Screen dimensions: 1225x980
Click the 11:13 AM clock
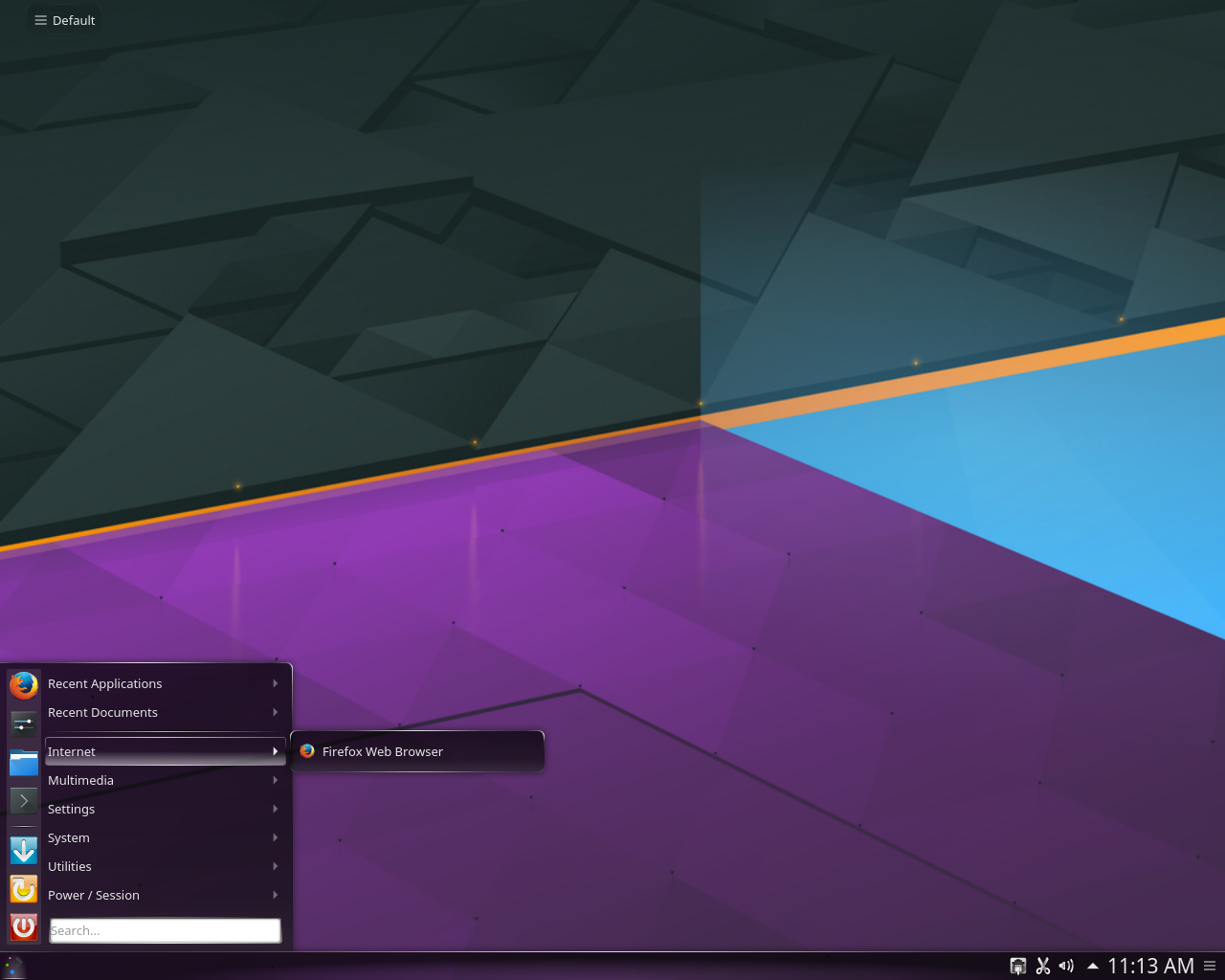[1150, 967]
